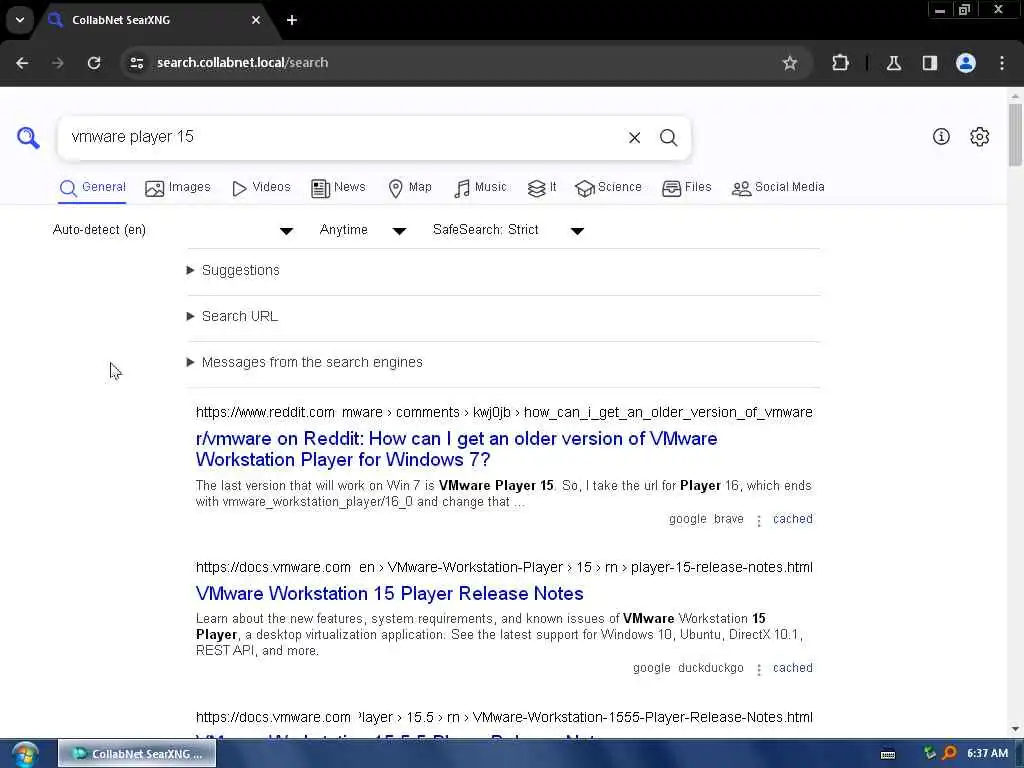The image size is (1024, 768).
Task: Open the Anytime time range dropdown
Action: tap(363, 230)
